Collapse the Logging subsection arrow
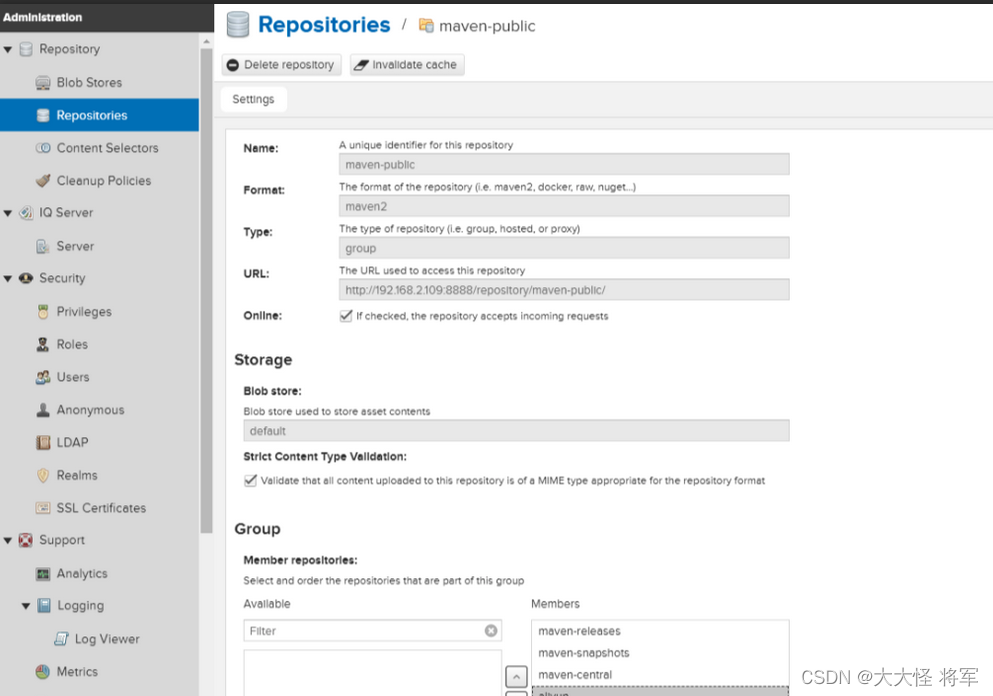The height and width of the screenshot is (696, 993). pos(26,606)
